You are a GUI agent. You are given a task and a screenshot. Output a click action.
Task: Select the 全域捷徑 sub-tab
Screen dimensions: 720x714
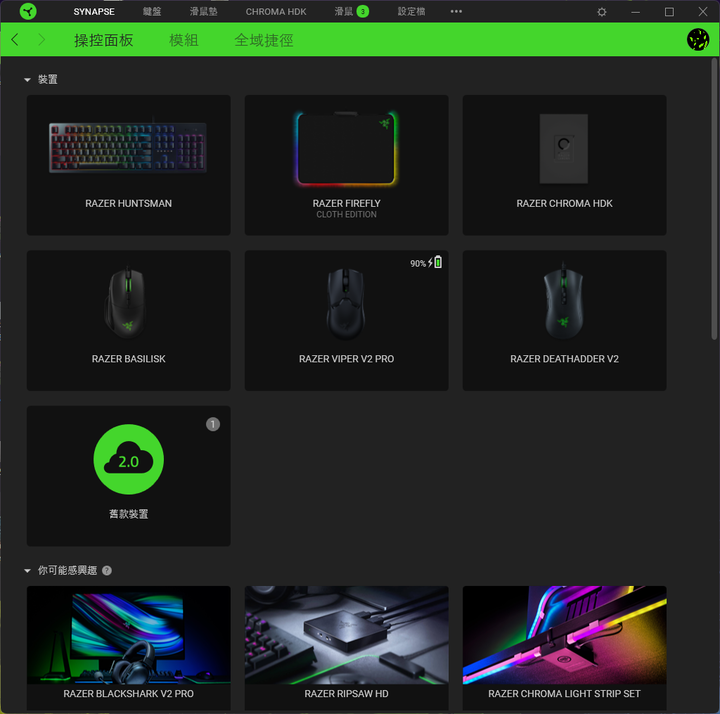(x=264, y=40)
